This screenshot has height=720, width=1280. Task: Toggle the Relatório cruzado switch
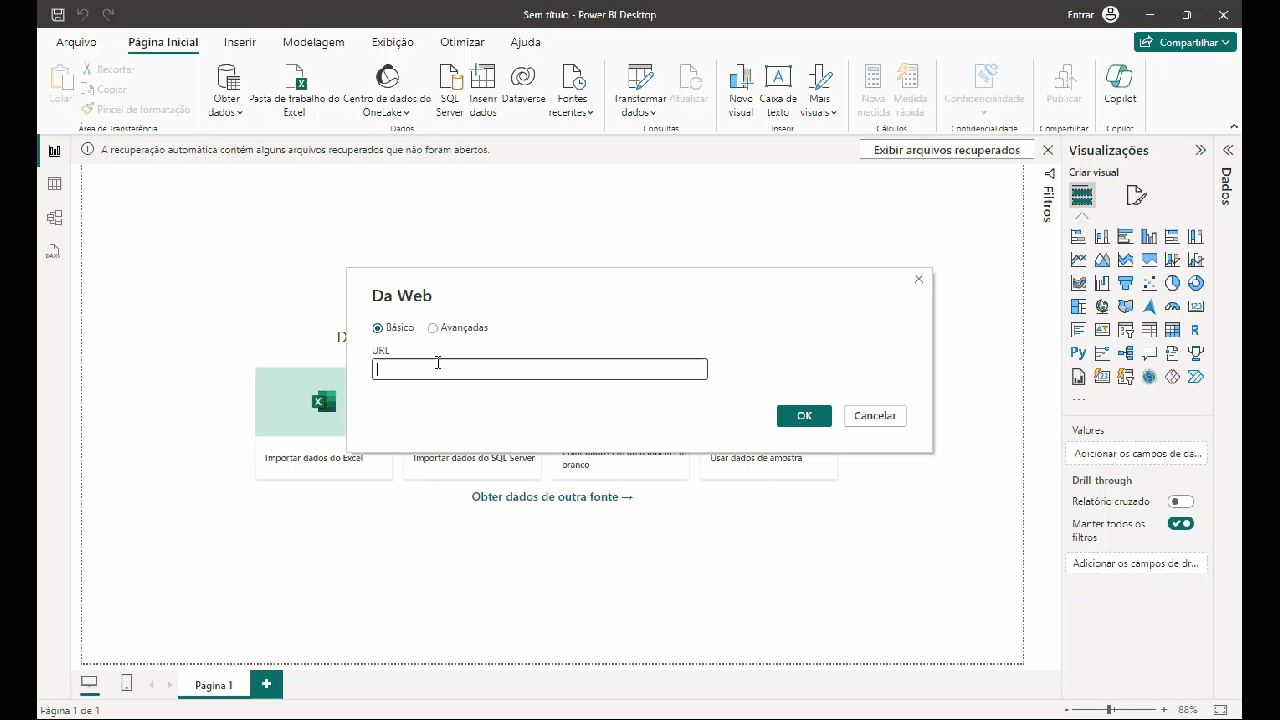click(x=1181, y=502)
